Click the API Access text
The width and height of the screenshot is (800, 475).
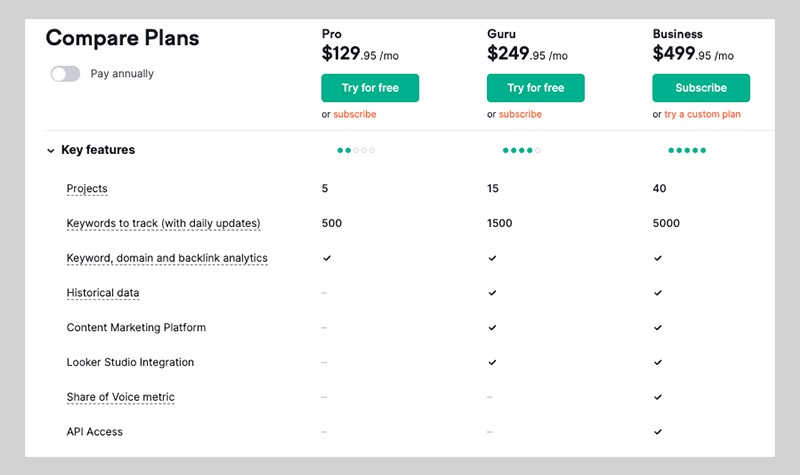click(94, 432)
